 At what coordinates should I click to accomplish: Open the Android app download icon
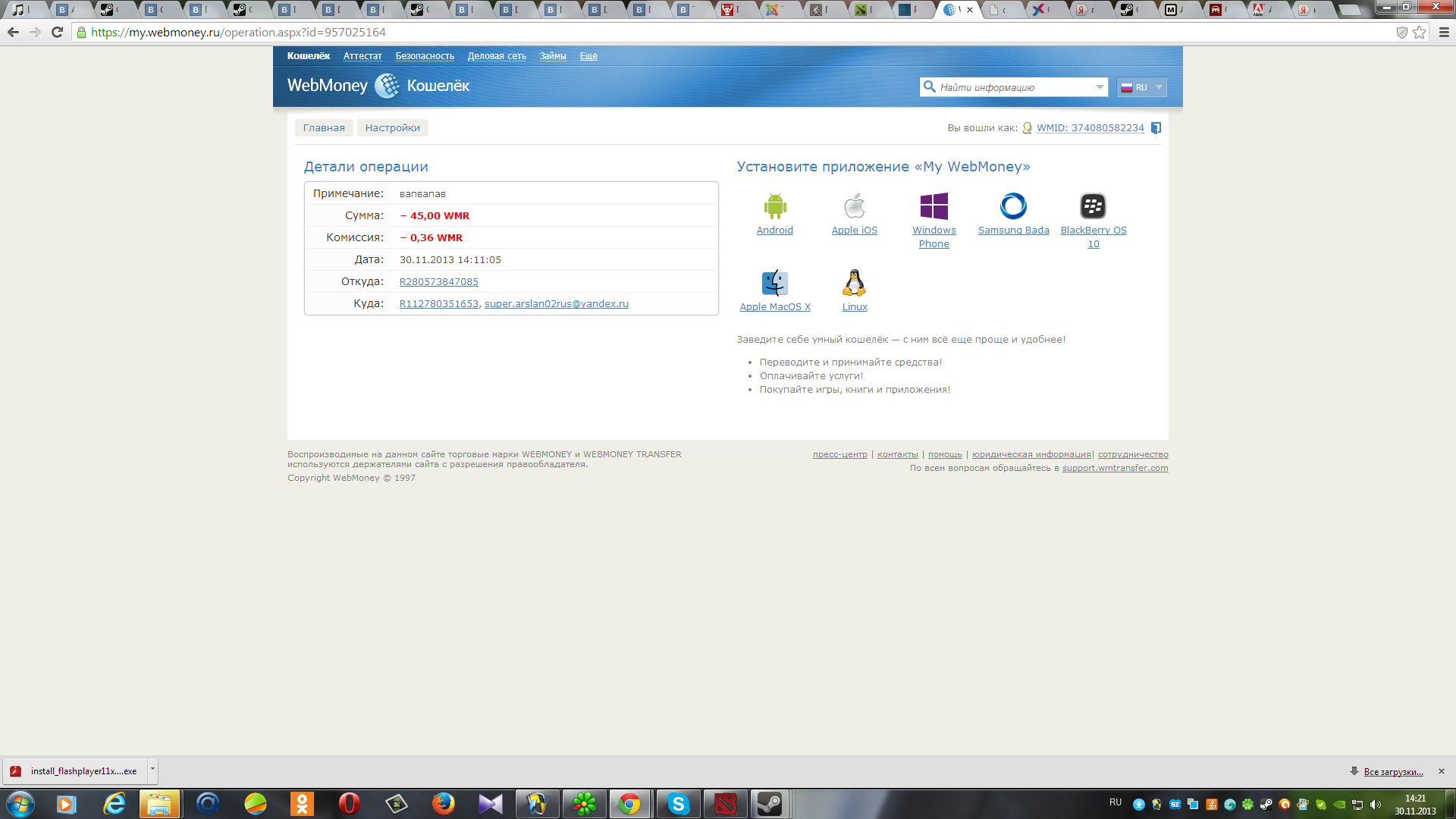774,206
